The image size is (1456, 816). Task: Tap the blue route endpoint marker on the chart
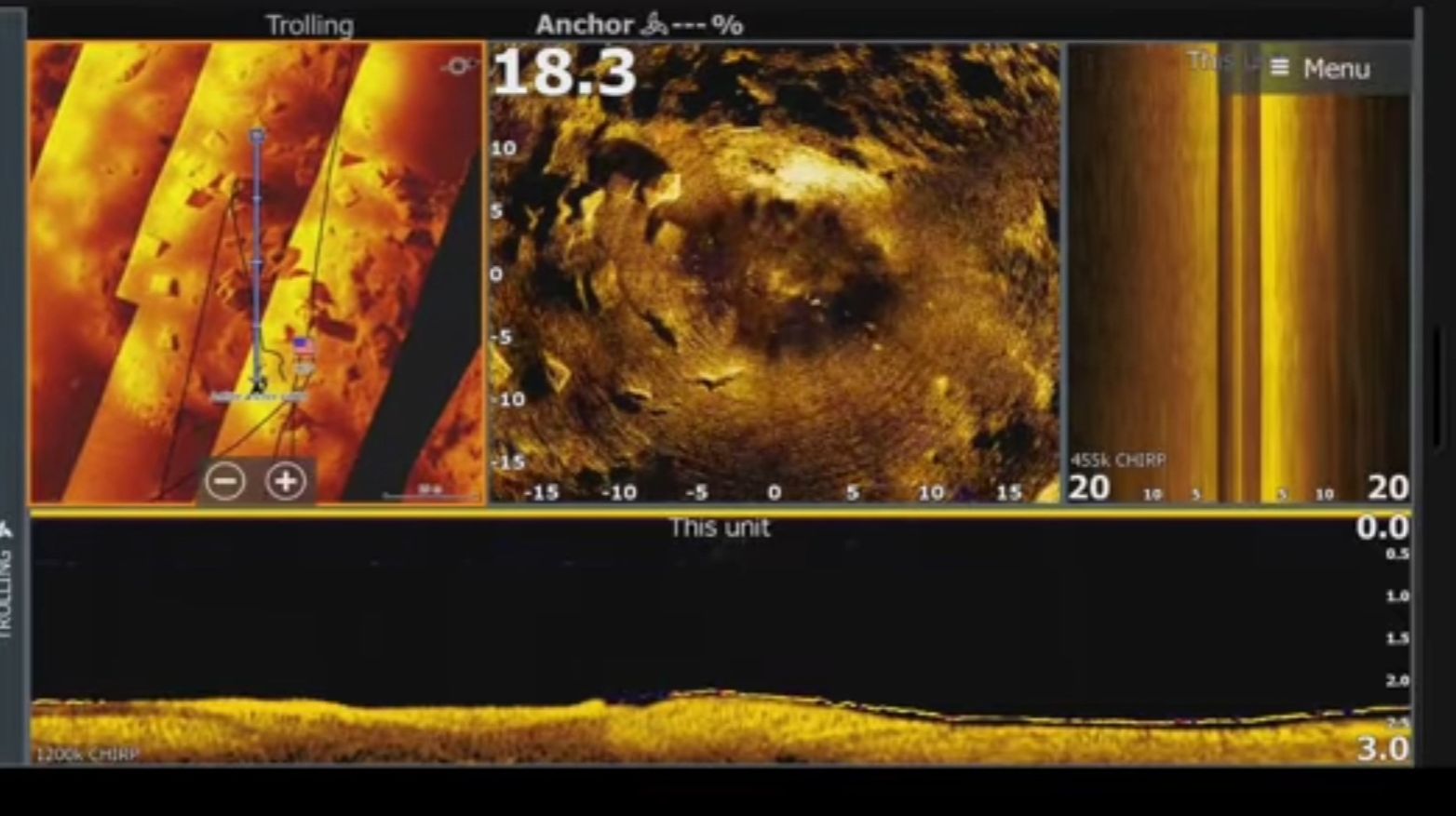[257, 137]
